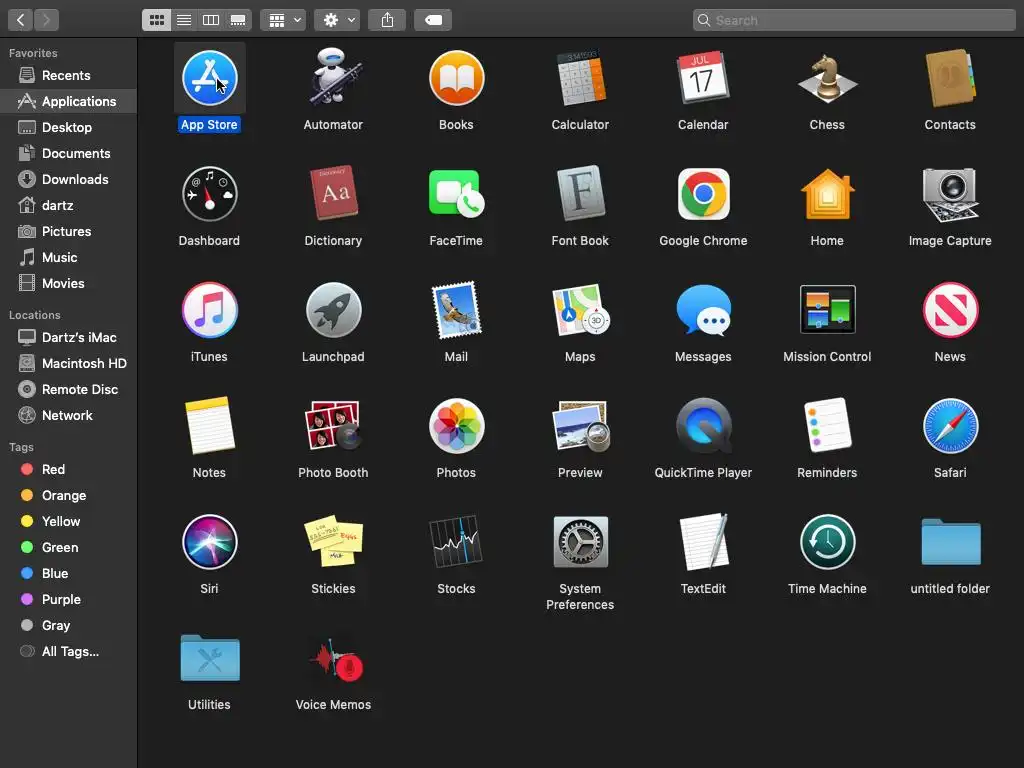Select the Notes app icon
The height and width of the screenshot is (768, 1024).
(x=210, y=425)
